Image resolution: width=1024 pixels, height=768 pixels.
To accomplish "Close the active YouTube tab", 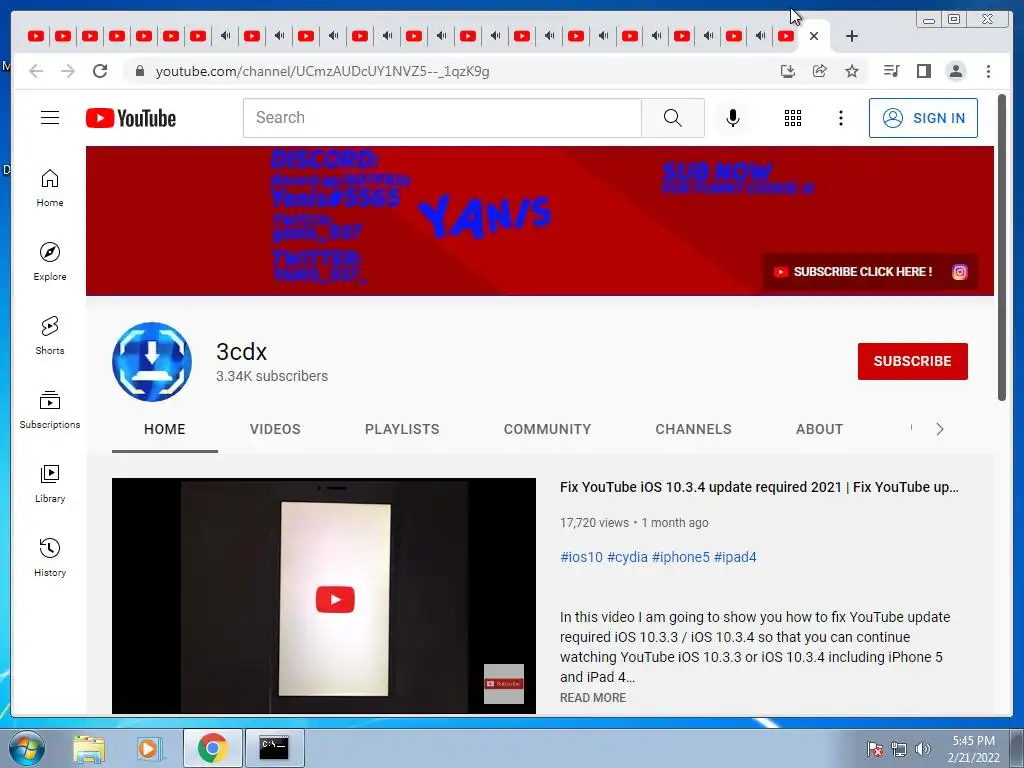I will 814,36.
